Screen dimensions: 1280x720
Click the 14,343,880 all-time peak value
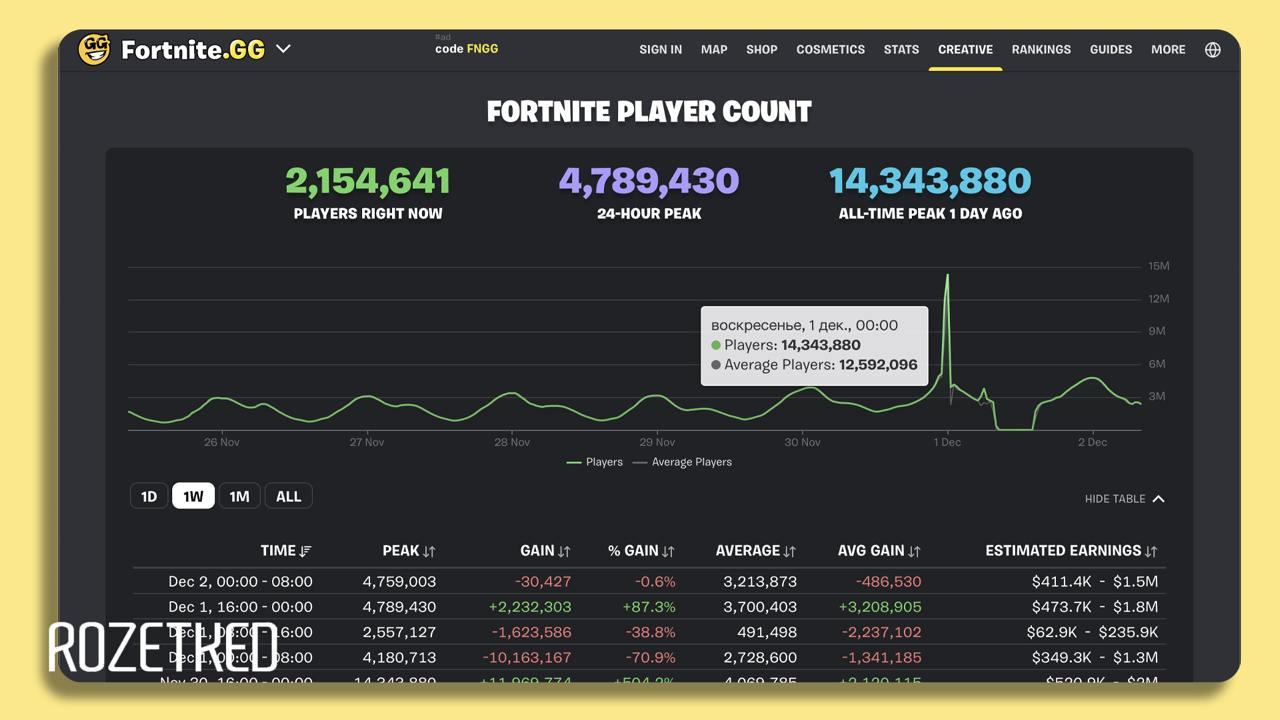(930, 181)
